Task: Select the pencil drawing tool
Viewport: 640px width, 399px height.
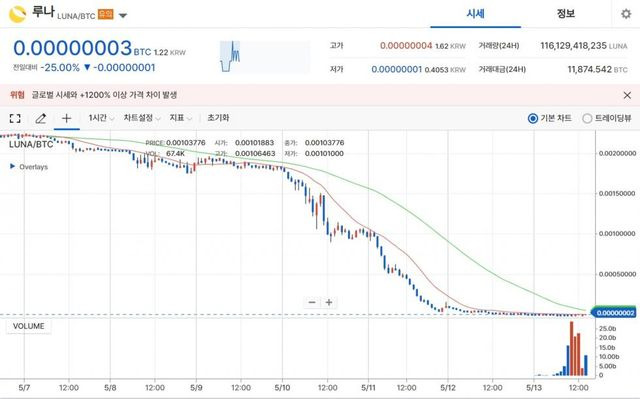Action: [41, 118]
